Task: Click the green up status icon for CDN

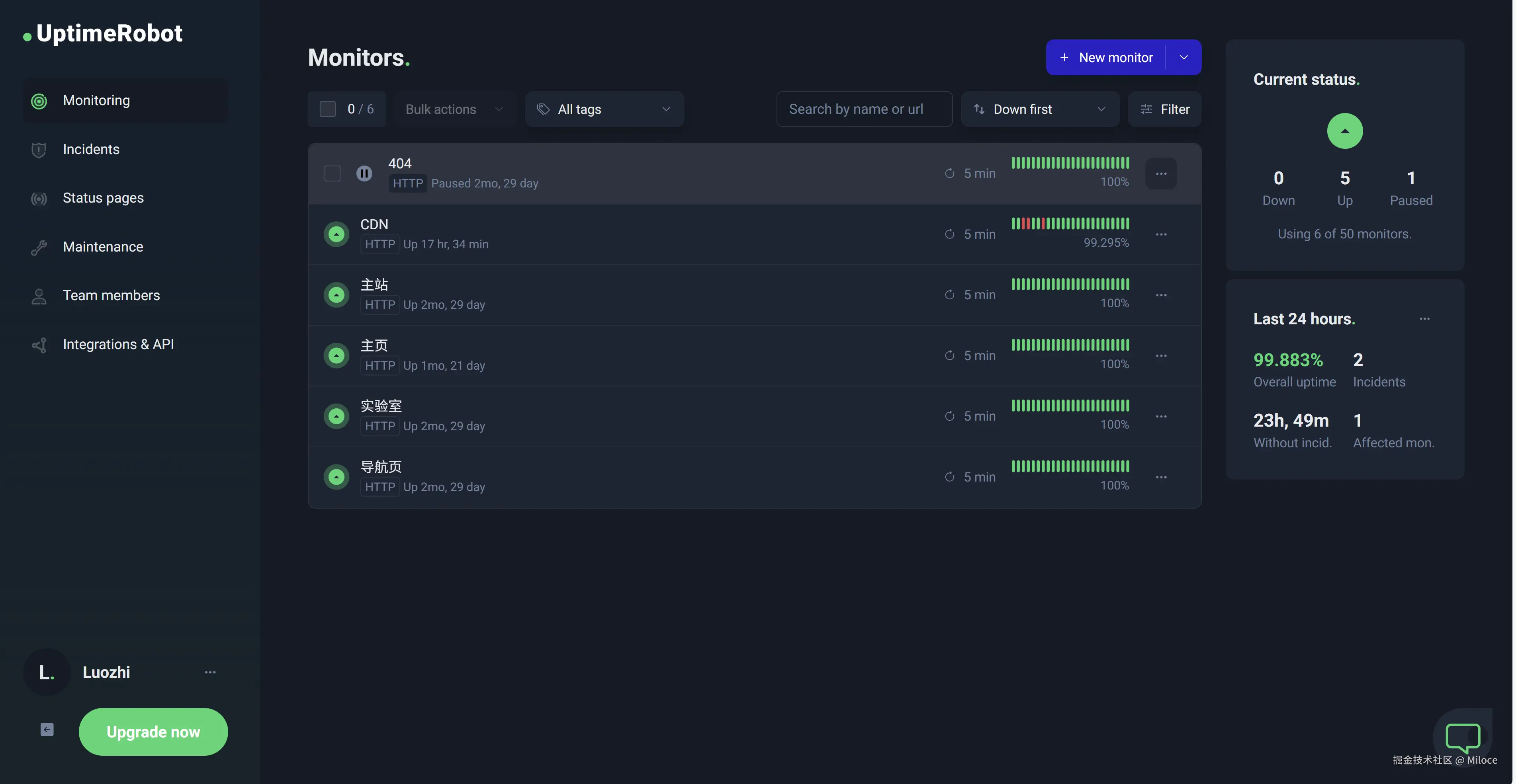Action: point(336,234)
